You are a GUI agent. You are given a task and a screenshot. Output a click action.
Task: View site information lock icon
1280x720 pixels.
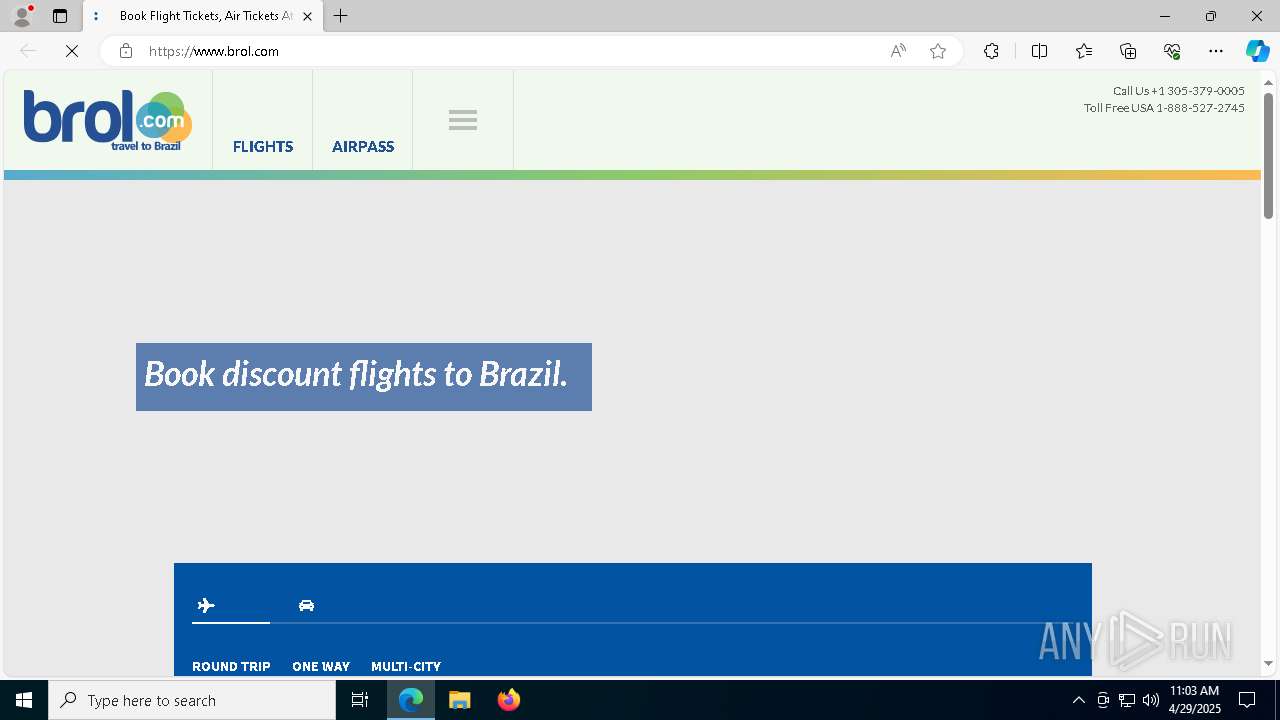(x=125, y=51)
